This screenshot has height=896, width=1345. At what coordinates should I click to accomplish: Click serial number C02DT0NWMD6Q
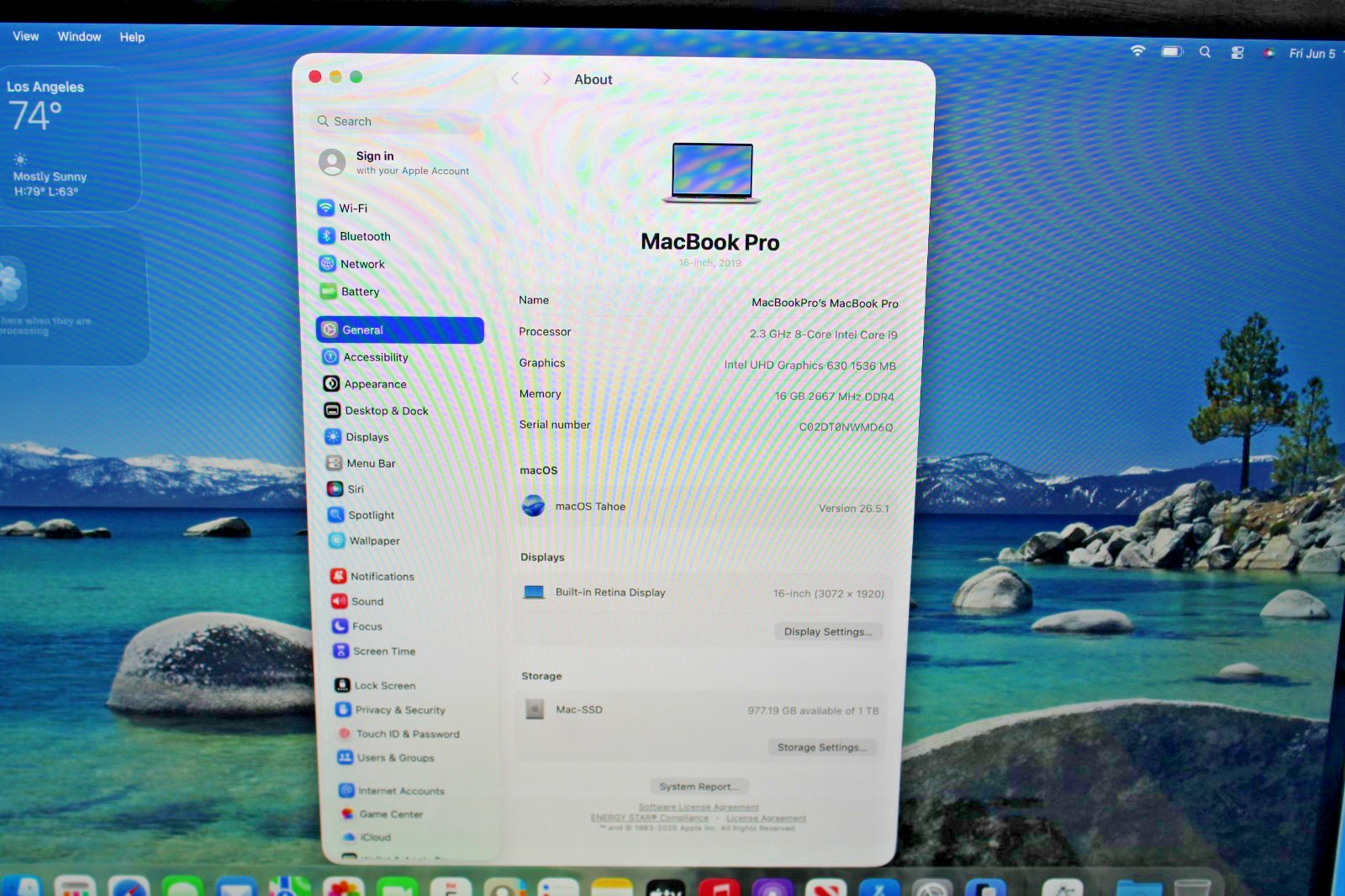[846, 427]
